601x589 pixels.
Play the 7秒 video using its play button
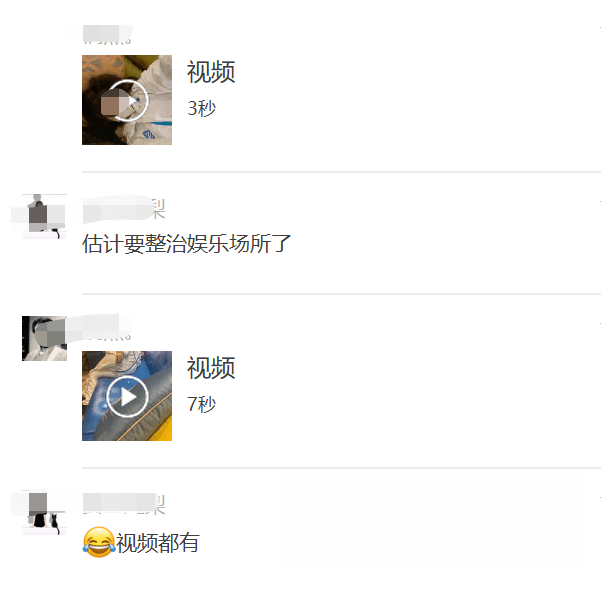(127, 397)
